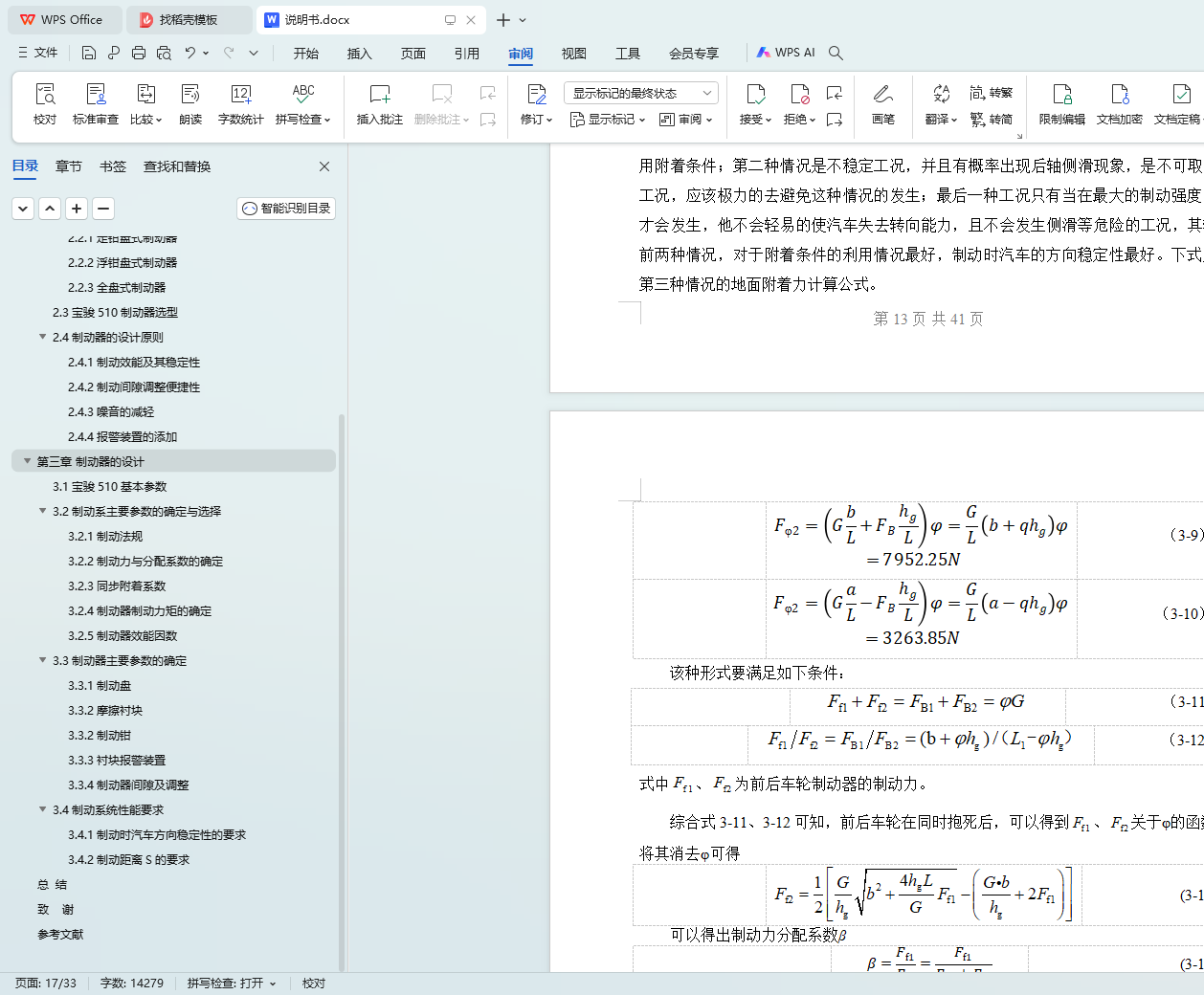Switch to the 开始 ribbon tab
Image resolution: width=1204 pixels, height=995 pixels.
click(306, 54)
